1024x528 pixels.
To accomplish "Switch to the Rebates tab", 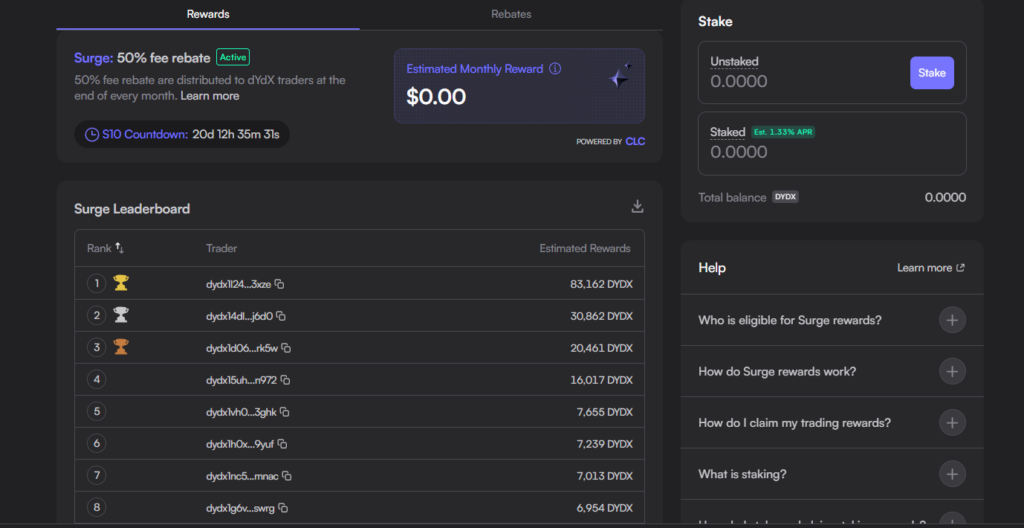I will pyautogui.click(x=511, y=14).
